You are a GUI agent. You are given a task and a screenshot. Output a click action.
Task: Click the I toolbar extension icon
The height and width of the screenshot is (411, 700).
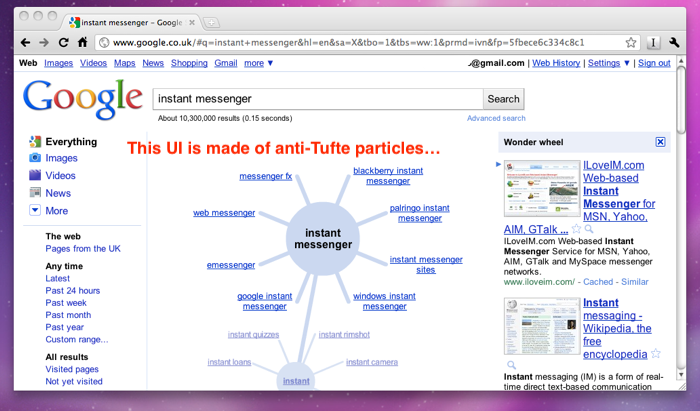coord(653,42)
